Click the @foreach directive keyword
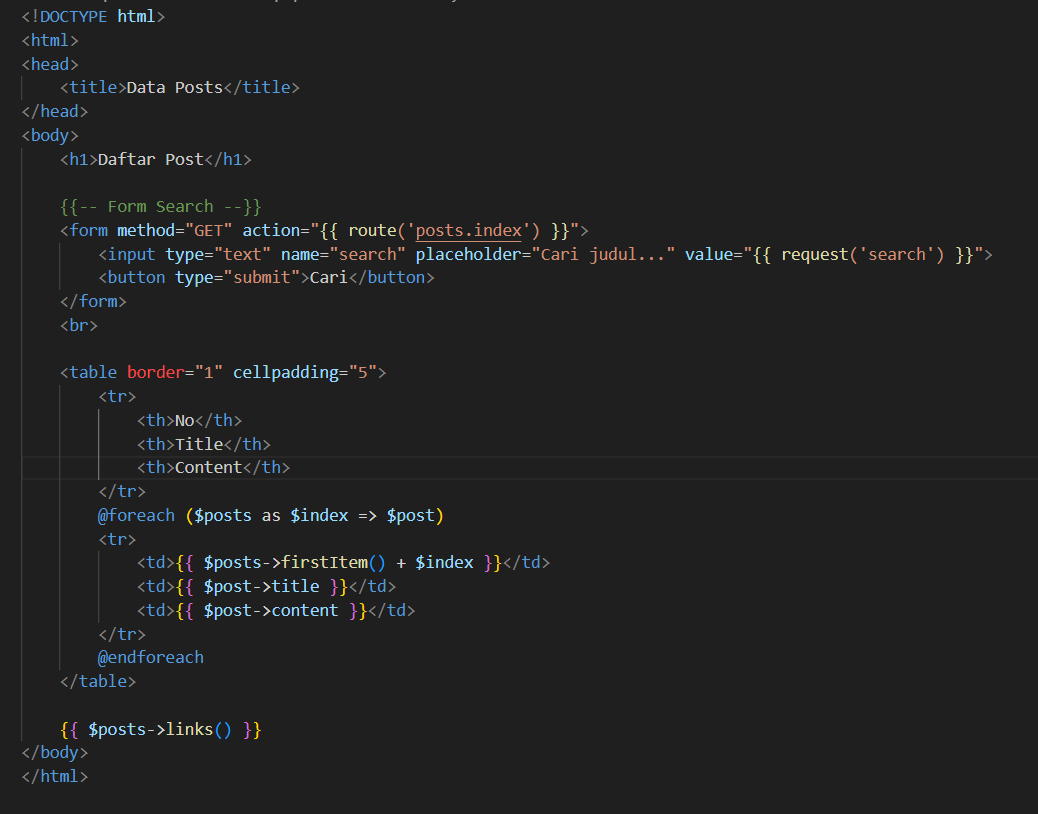The width and height of the screenshot is (1038, 814). click(x=135, y=516)
